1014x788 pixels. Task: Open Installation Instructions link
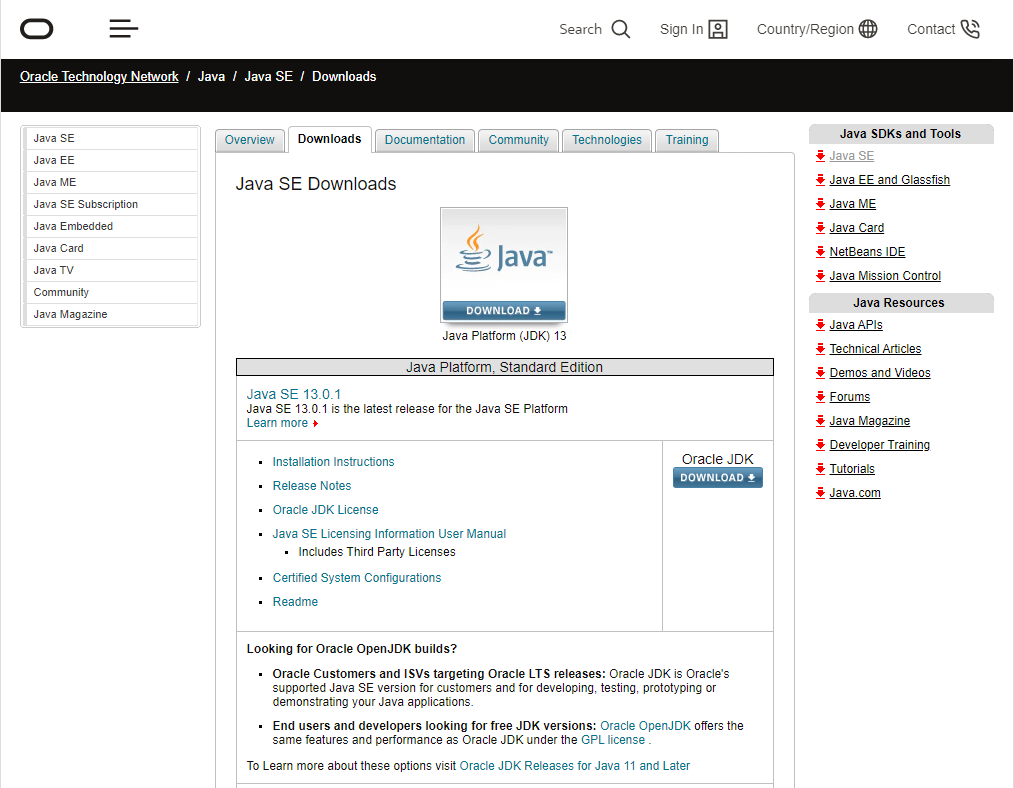333,462
